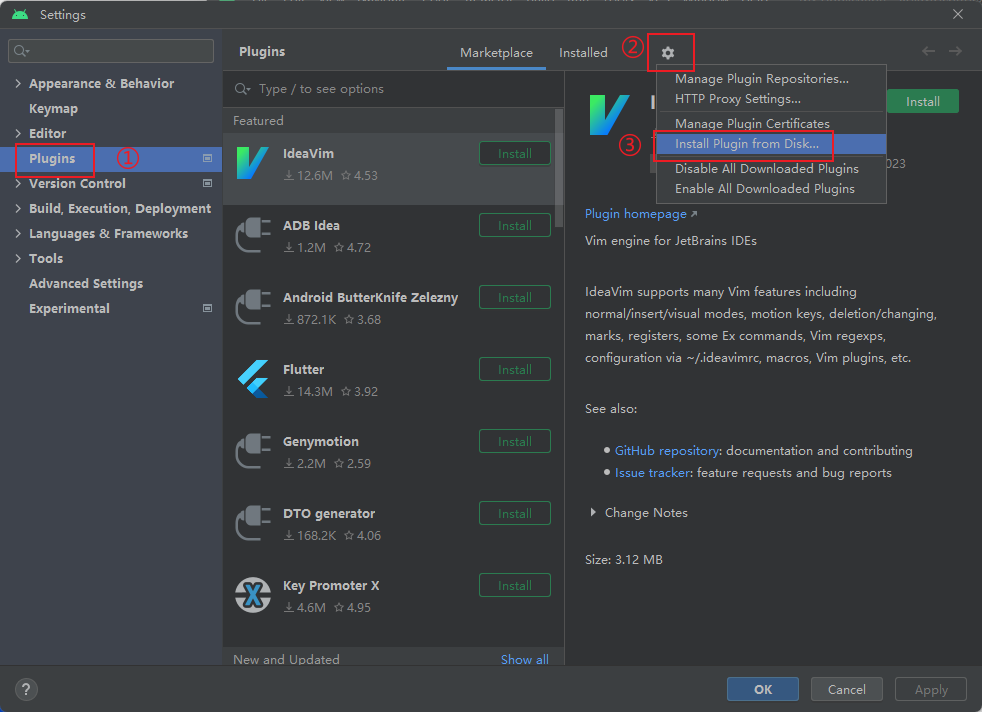The image size is (982, 712).
Task: Click the Cancel button
Action: click(847, 689)
